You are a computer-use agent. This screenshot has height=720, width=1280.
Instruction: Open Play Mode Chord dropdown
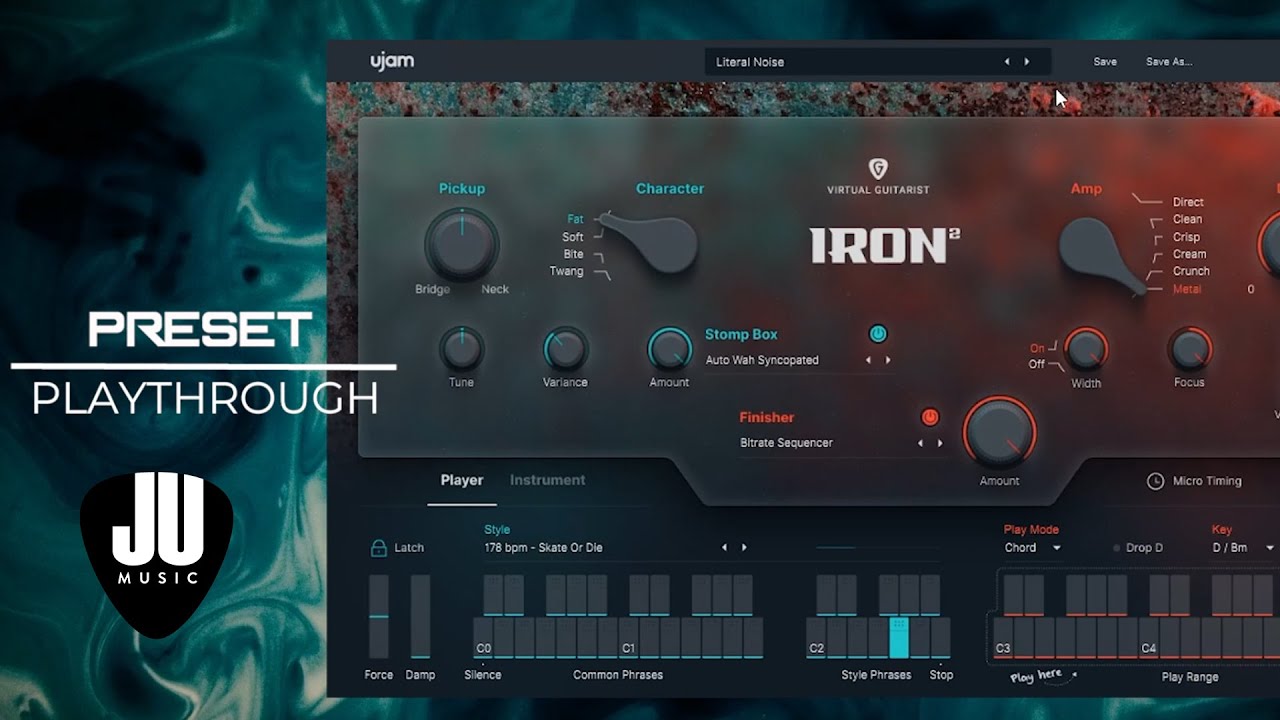click(1033, 548)
